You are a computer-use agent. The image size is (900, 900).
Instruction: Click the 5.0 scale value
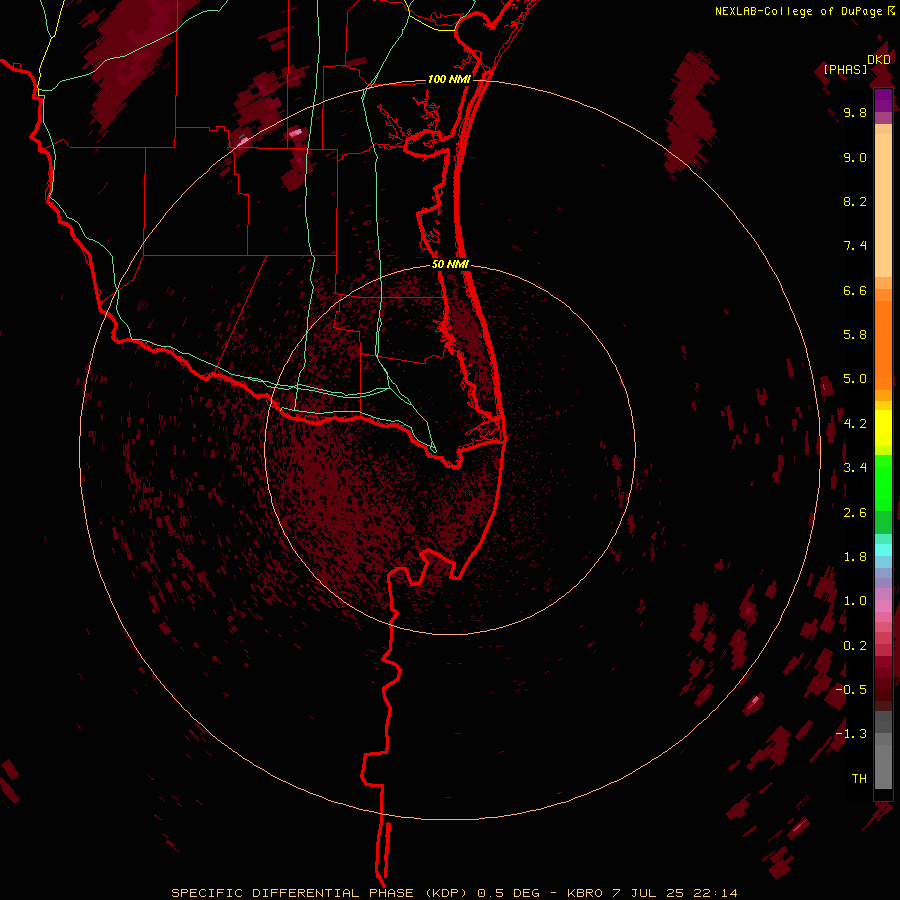tap(855, 379)
